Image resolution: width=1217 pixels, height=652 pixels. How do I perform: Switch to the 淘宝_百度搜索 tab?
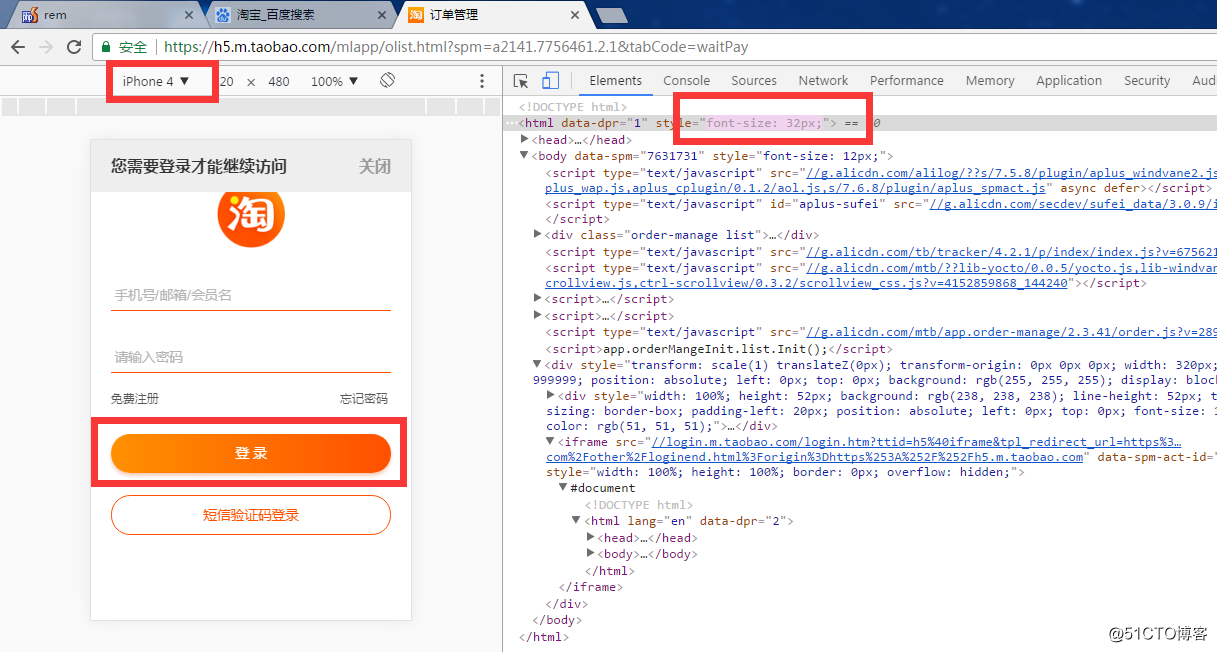300,16
